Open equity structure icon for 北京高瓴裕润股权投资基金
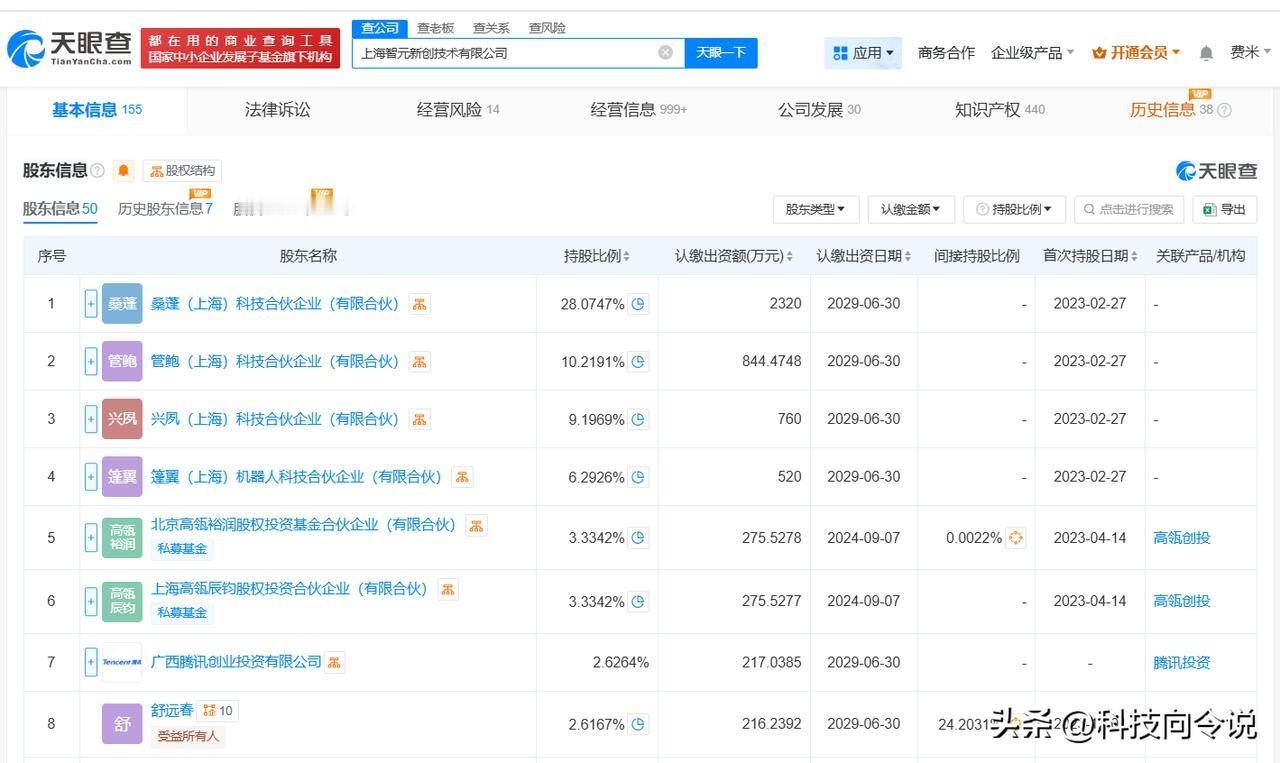Viewport: 1280px width, 763px height. (476, 525)
